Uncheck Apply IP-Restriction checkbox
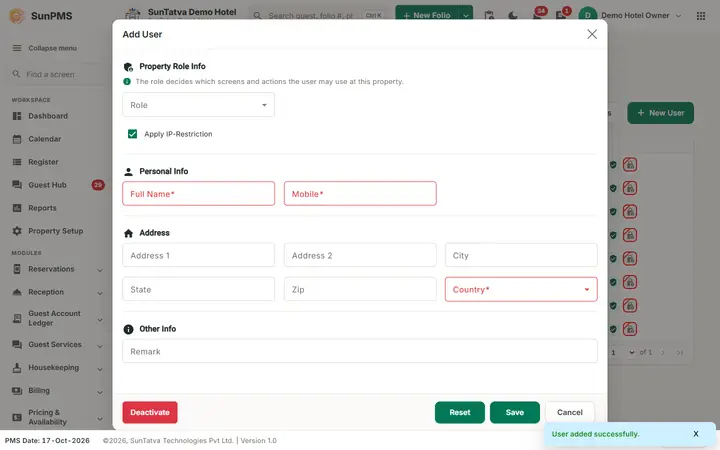 pyautogui.click(x=132, y=134)
